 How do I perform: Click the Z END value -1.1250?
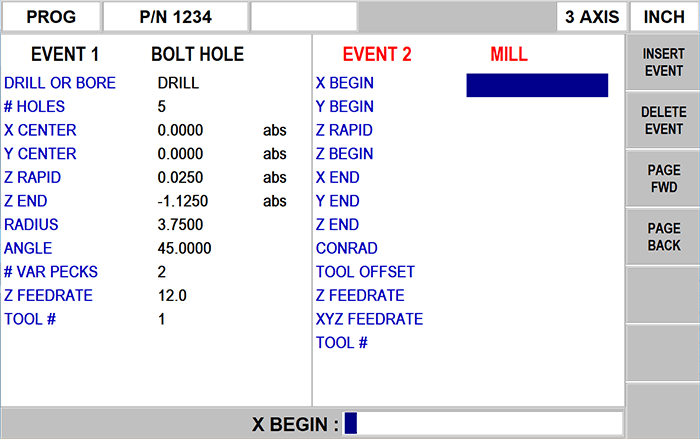click(183, 201)
